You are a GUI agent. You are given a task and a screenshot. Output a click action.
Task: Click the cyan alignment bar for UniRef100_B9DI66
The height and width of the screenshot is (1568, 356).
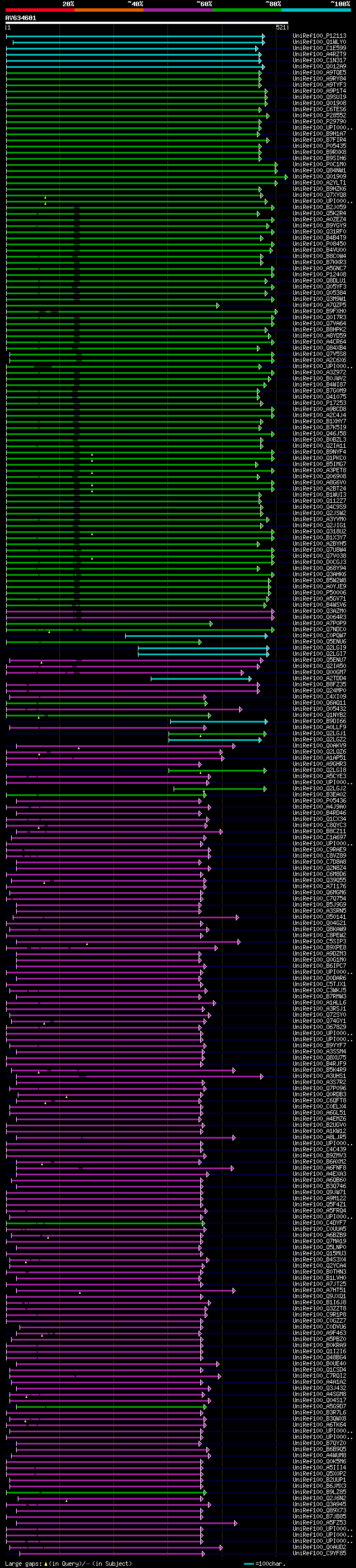219,721
